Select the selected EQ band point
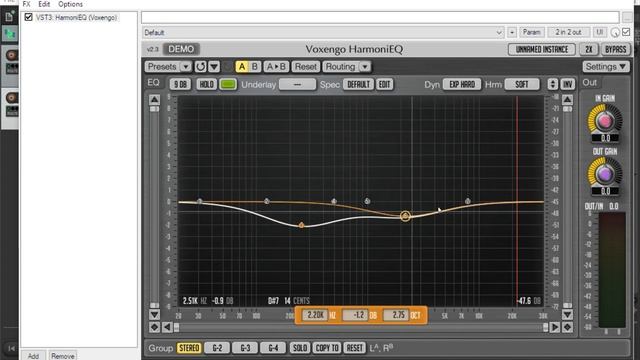Image resolution: width=640 pixels, height=360 pixels. [x=405, y=216]
